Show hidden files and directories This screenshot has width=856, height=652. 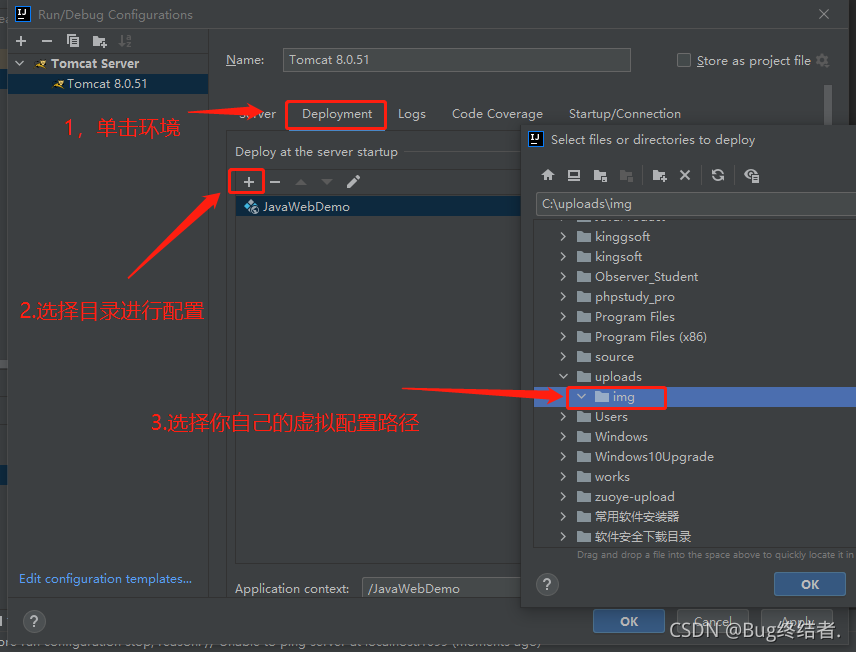tap(752, 175)
